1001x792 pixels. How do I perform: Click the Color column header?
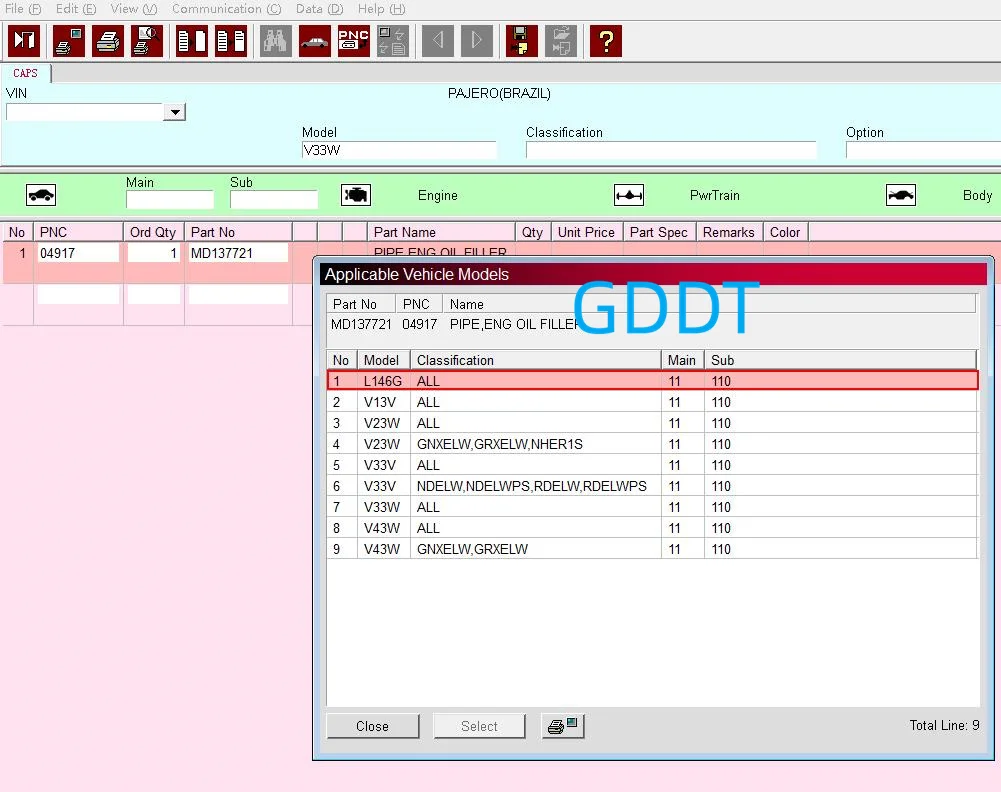(786, 232)
